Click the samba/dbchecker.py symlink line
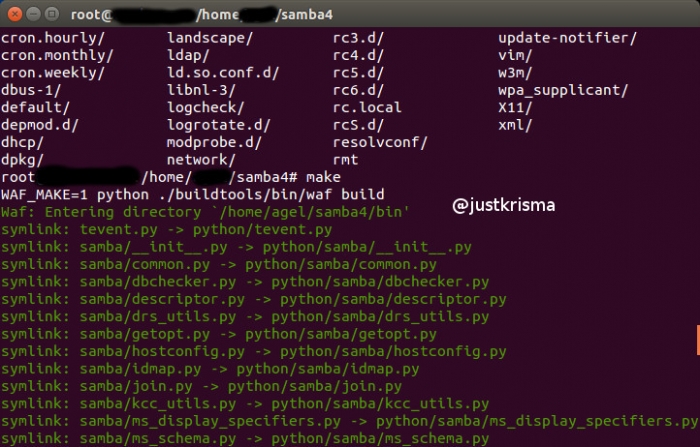This screenshot has height=447, width=700. [x=245, y=282]
